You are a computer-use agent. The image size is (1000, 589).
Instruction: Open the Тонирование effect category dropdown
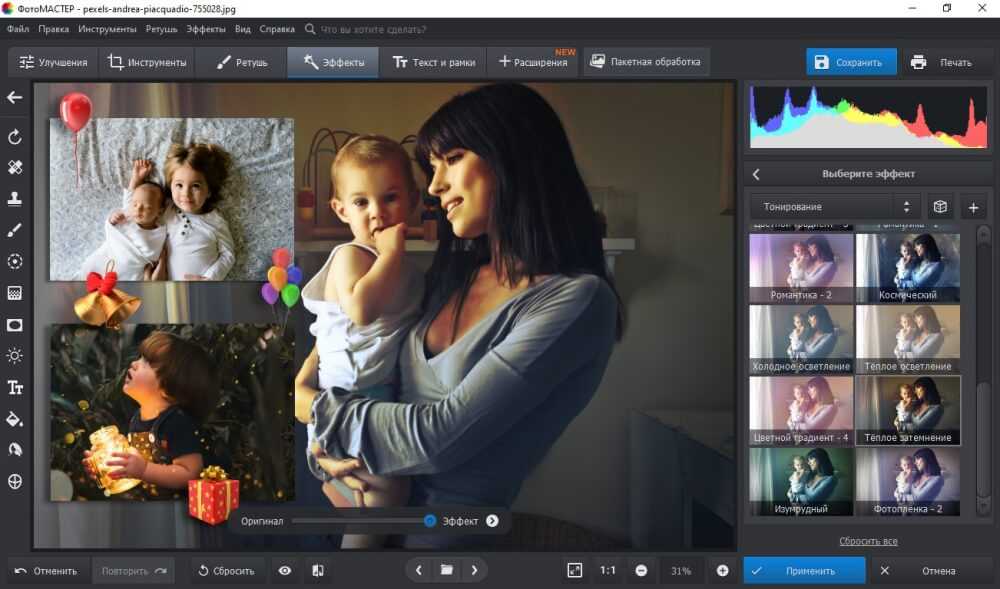click(x=834, y=207)
